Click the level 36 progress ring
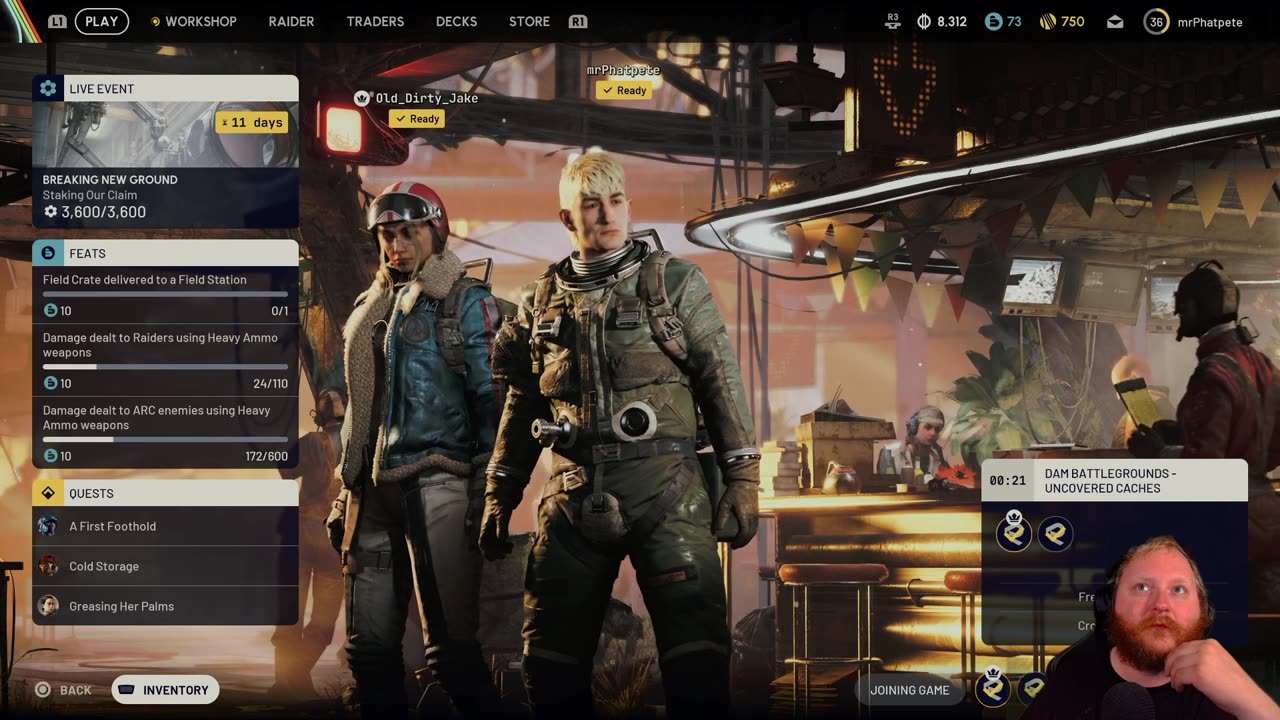1280x720 pixels. pyautogui.click(x=1156, y=22)
